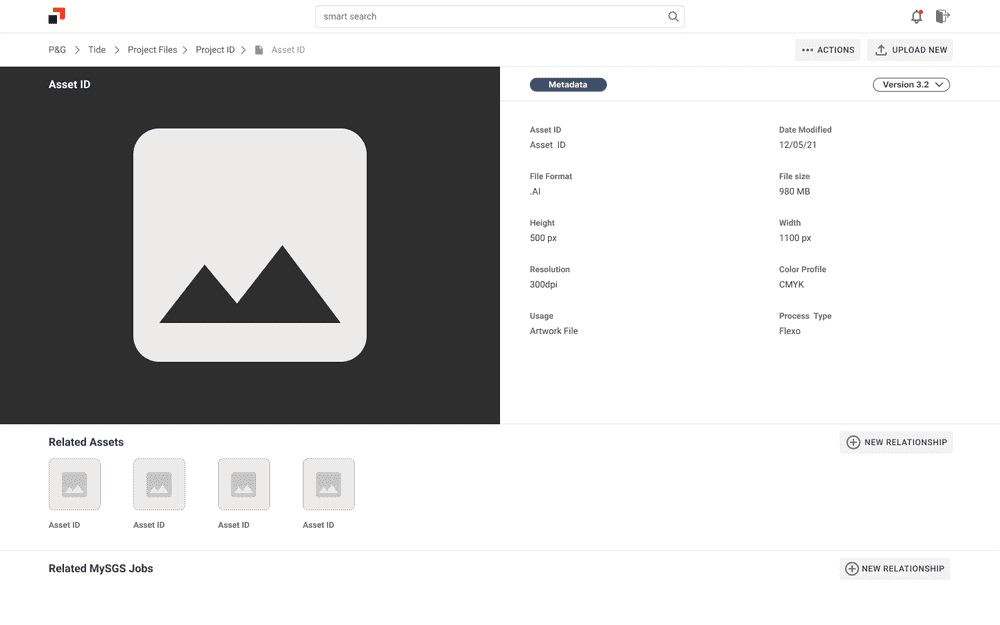This screenshot has height=625, width=1000.
Task: Open the Actions menu button
Action: coord(827,50)
